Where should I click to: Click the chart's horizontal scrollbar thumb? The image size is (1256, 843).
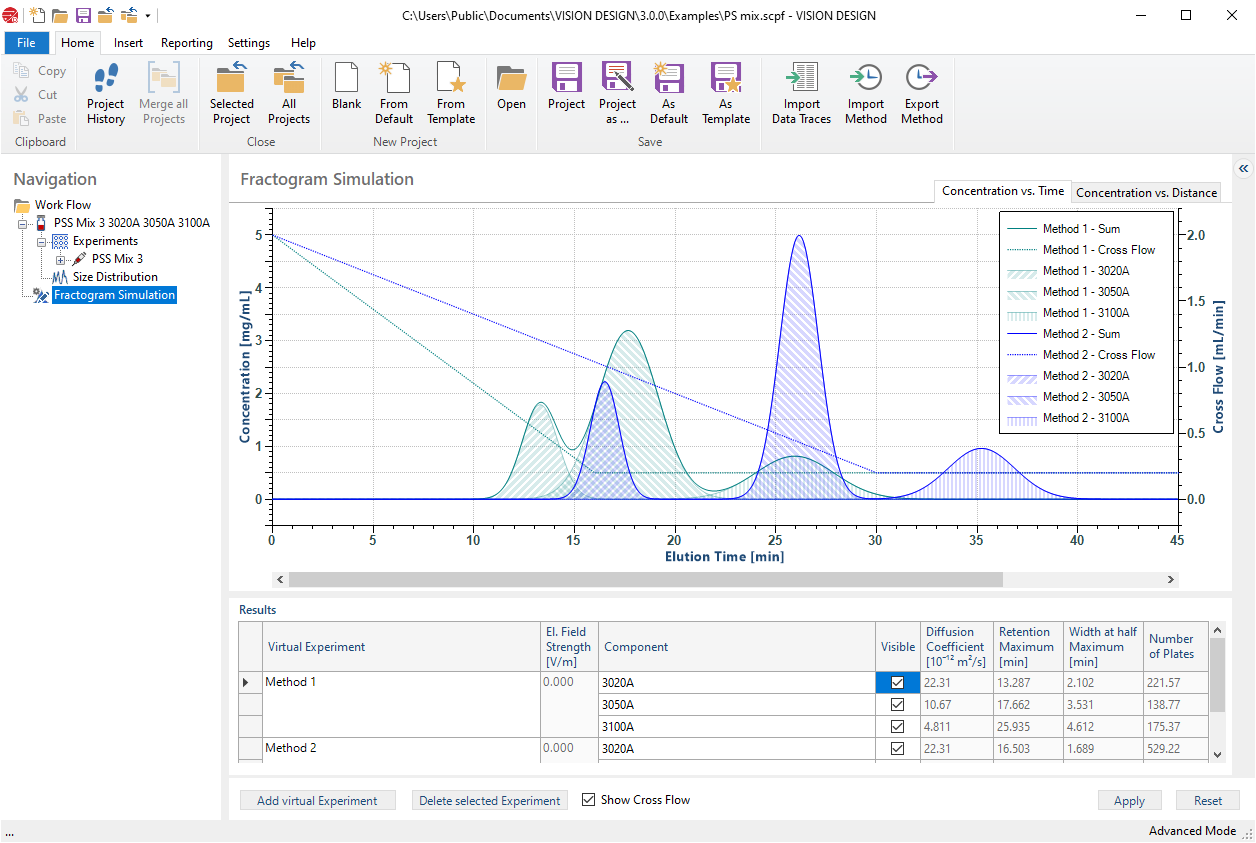645,580
